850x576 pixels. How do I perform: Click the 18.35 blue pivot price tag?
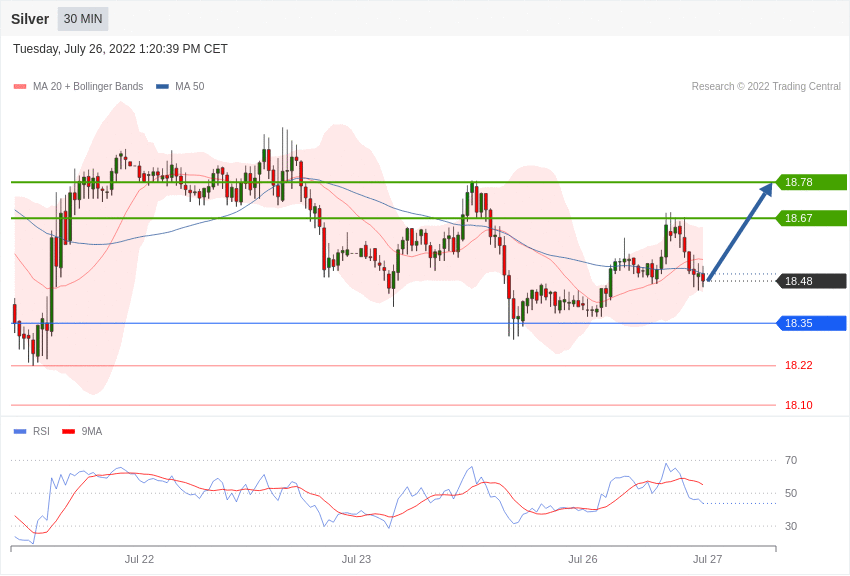pyautogui.click(x=812, y=323)
